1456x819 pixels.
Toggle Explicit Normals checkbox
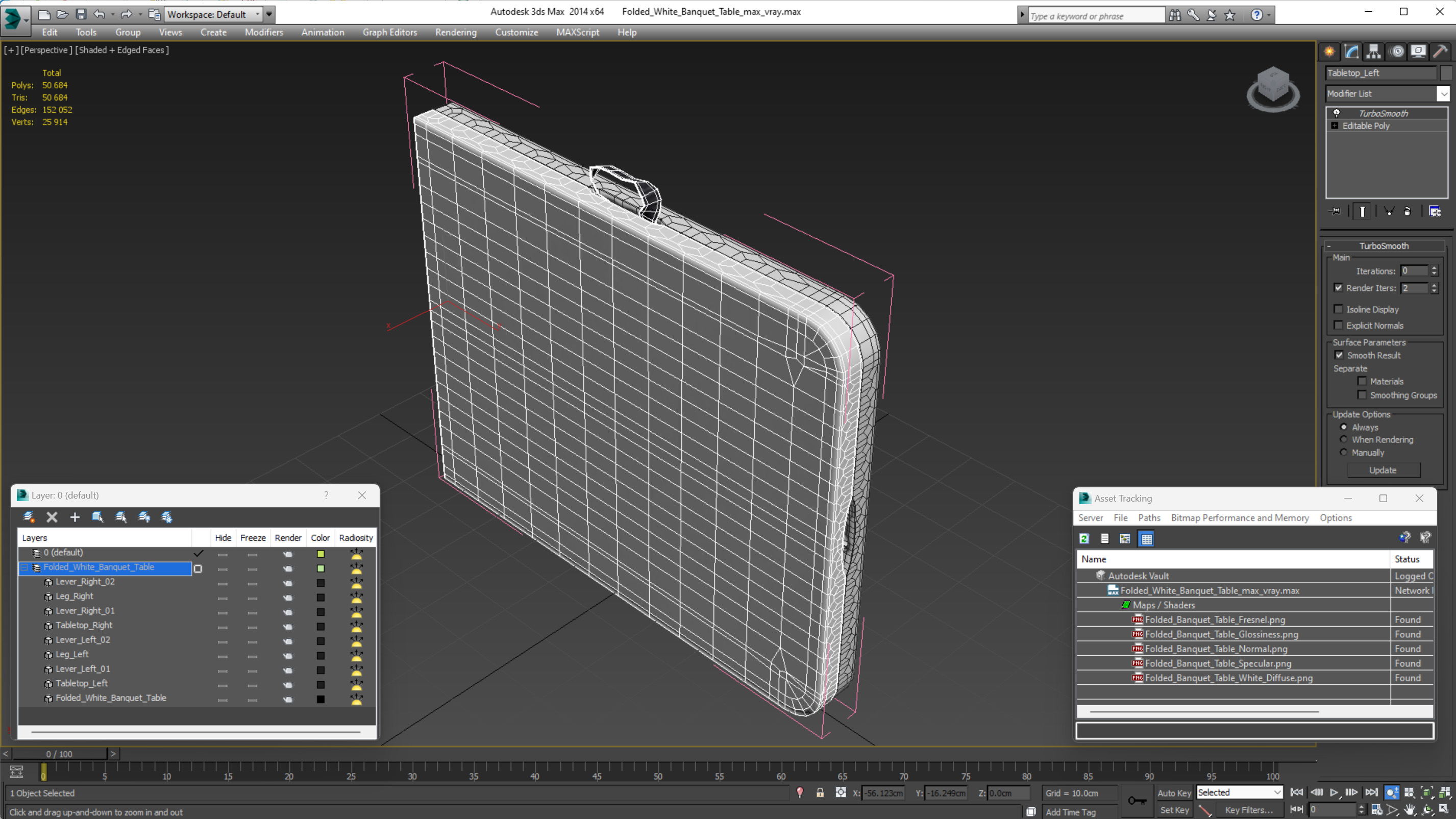click(1339, 325)
